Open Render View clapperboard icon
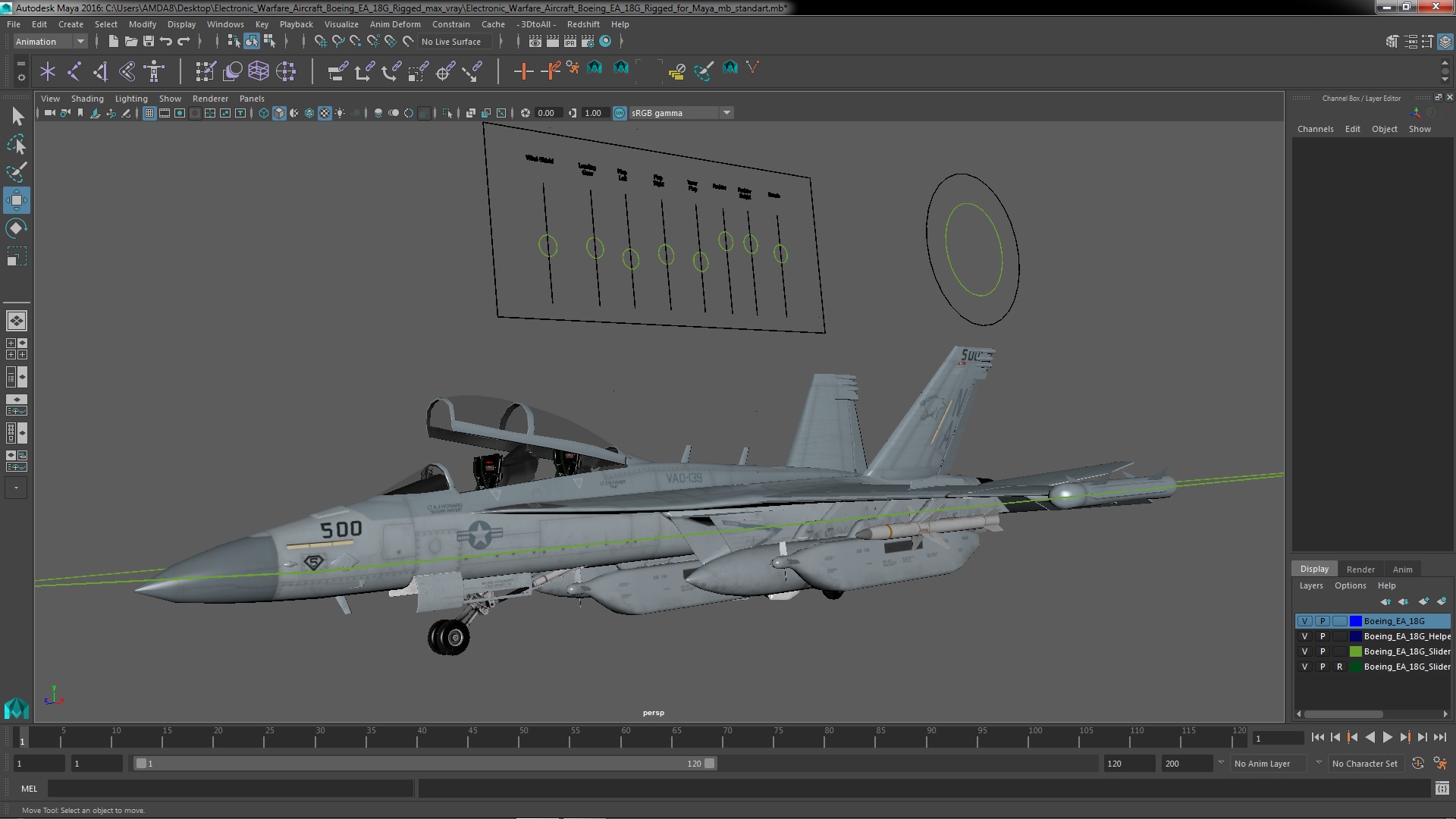The image size is (1456, 819). click(535, 41)
